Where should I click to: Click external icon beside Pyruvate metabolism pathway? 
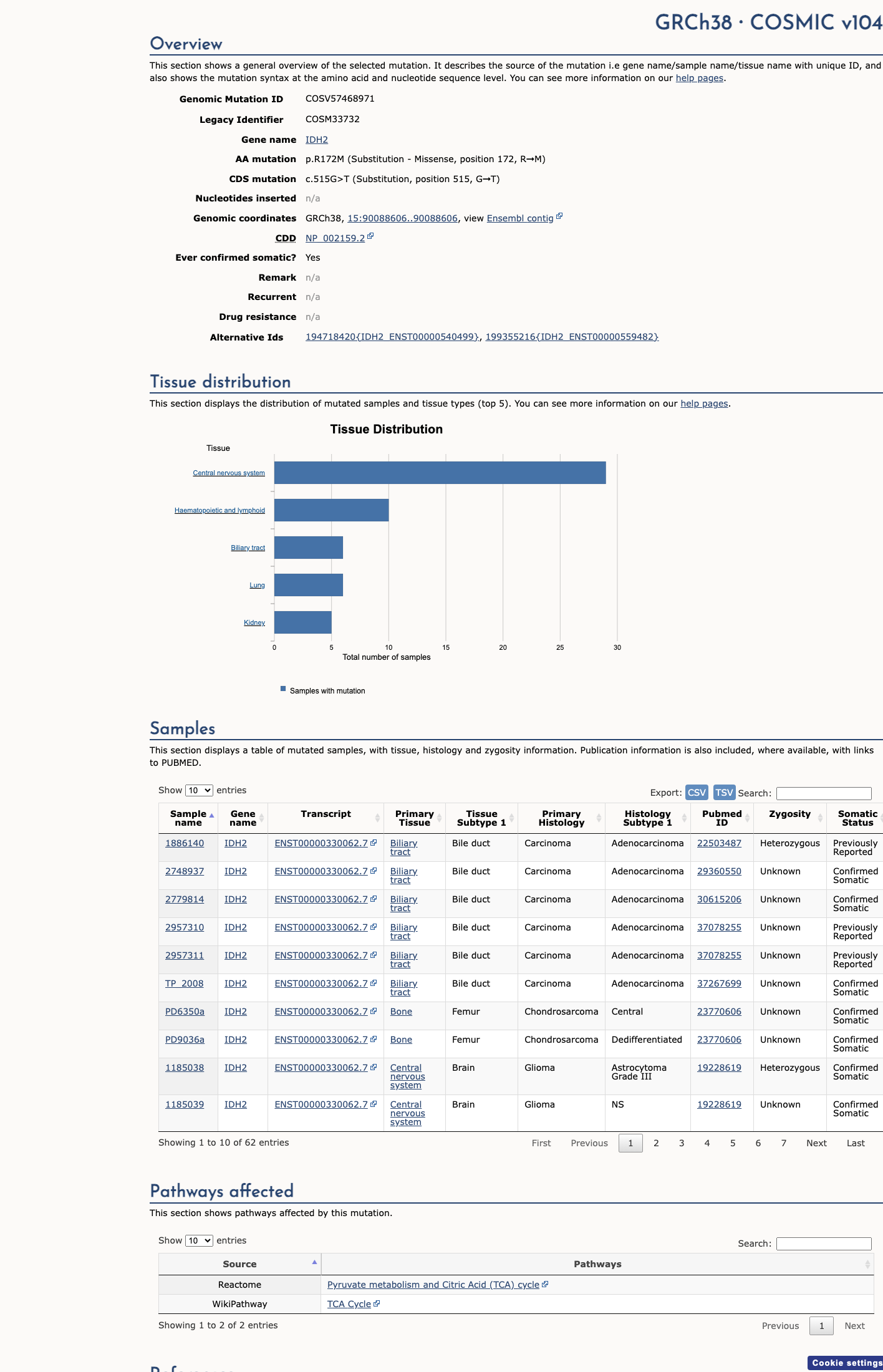(x=545, y=1284)
